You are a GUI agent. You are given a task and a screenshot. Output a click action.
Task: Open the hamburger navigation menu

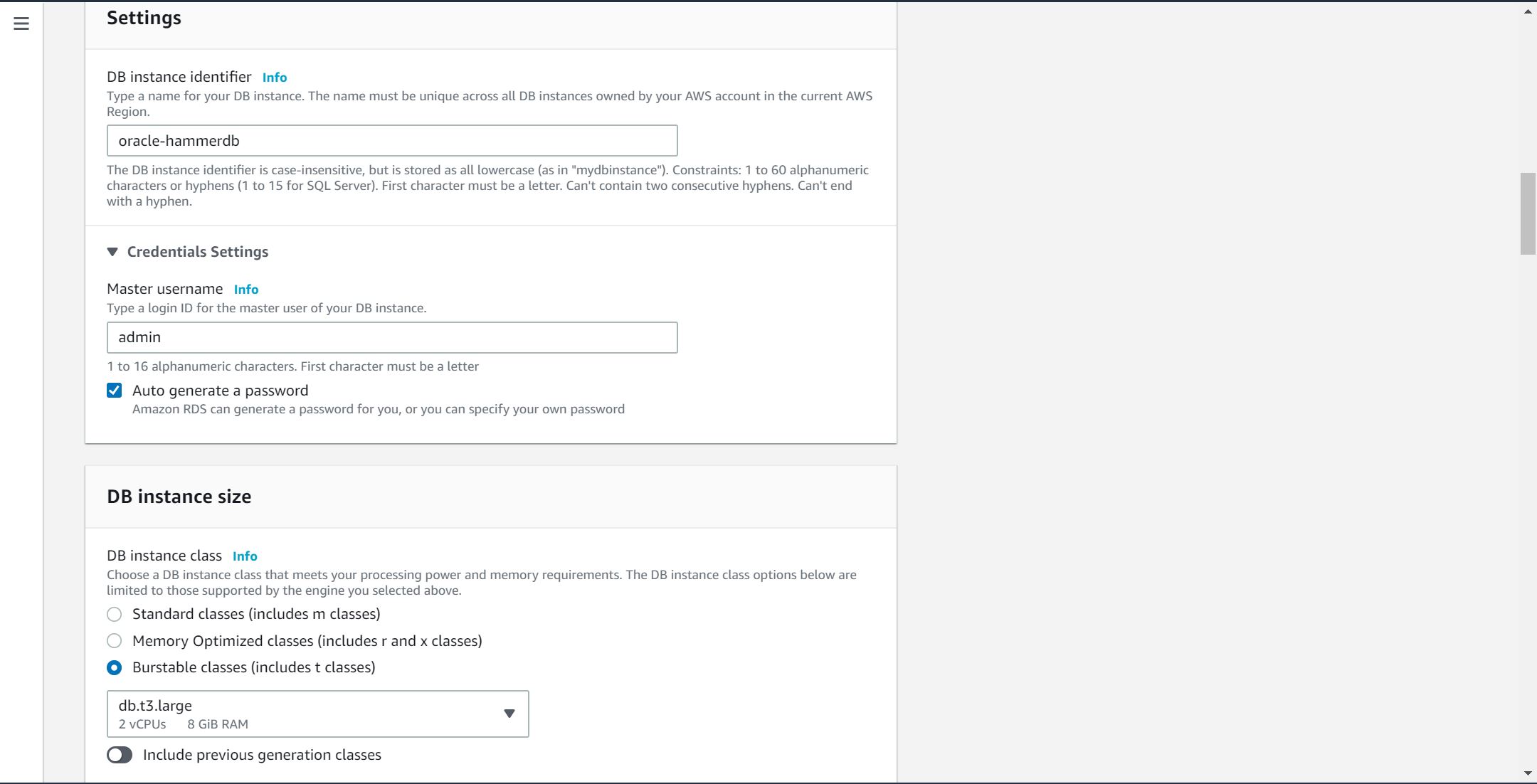pyautogui.click(x=21, y=23)
